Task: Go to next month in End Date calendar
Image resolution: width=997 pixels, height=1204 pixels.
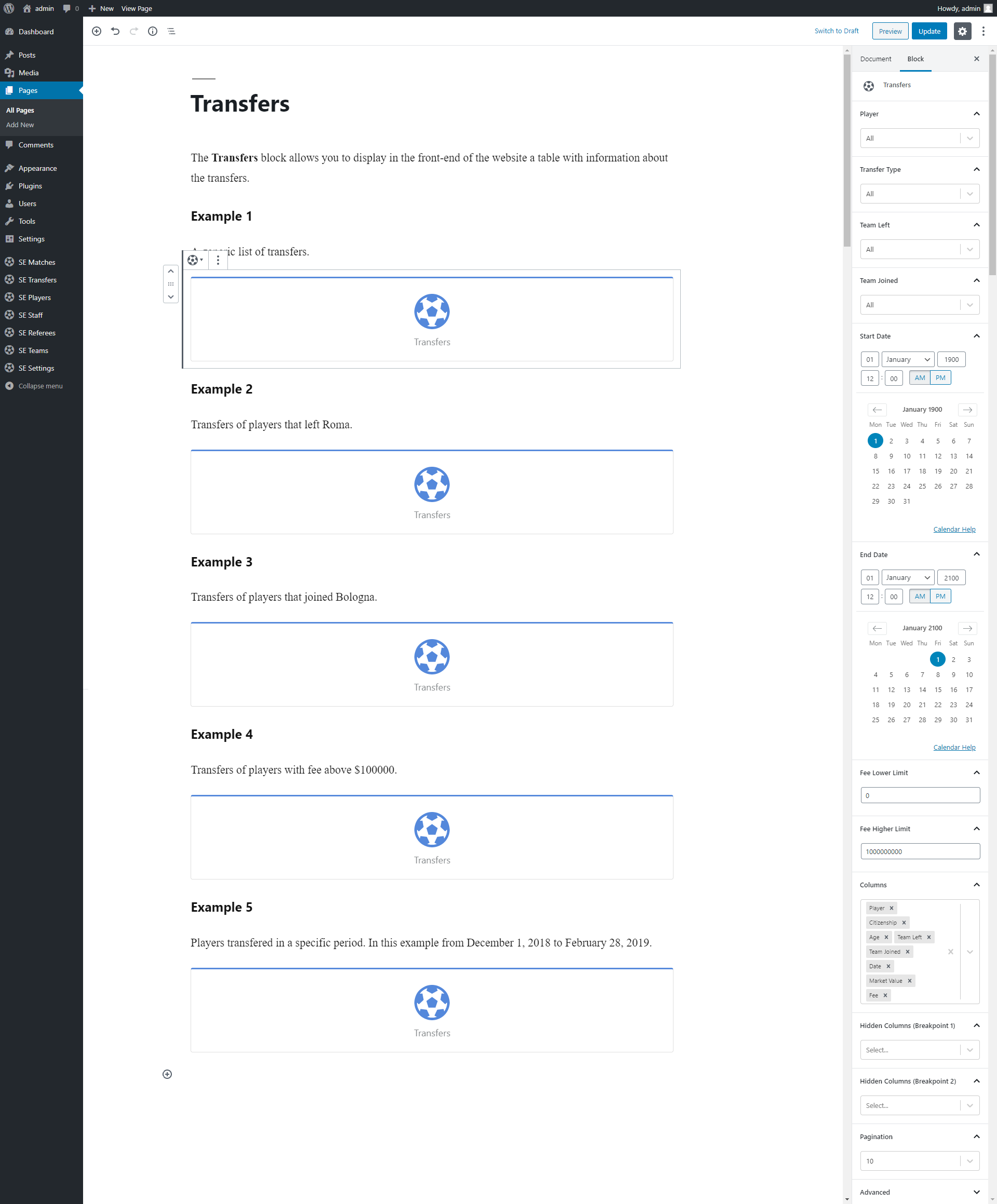Action: pyautogui.click(x=967, y=628)
